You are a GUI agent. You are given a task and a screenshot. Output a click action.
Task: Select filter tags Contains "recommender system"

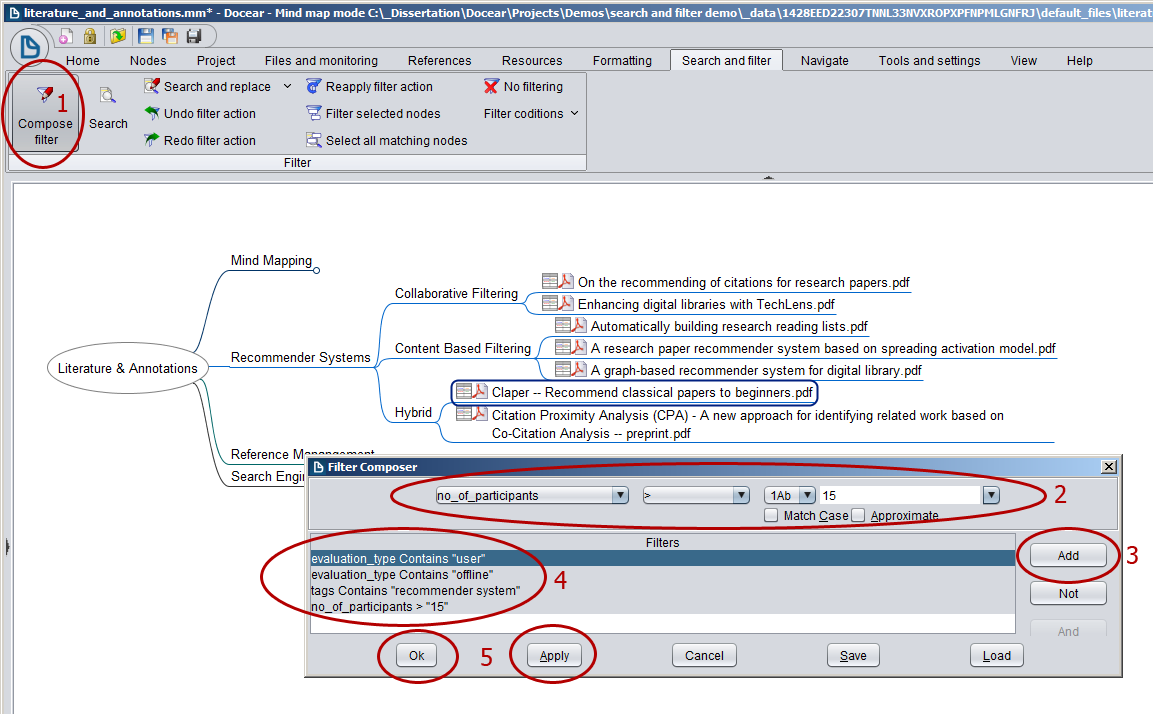(x=663, y=590)
